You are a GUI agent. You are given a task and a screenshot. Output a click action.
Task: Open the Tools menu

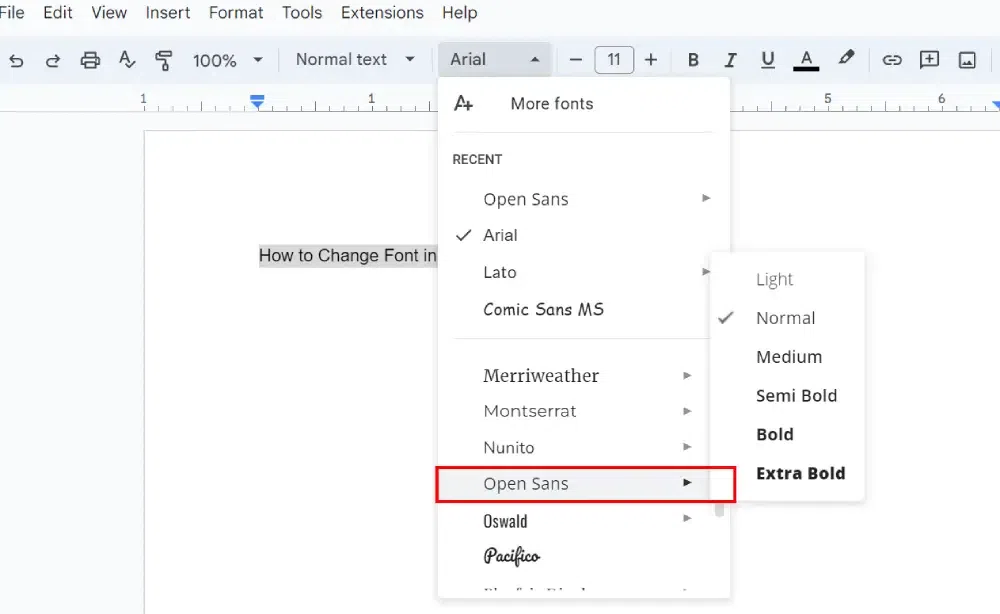(x=302, y=13)
